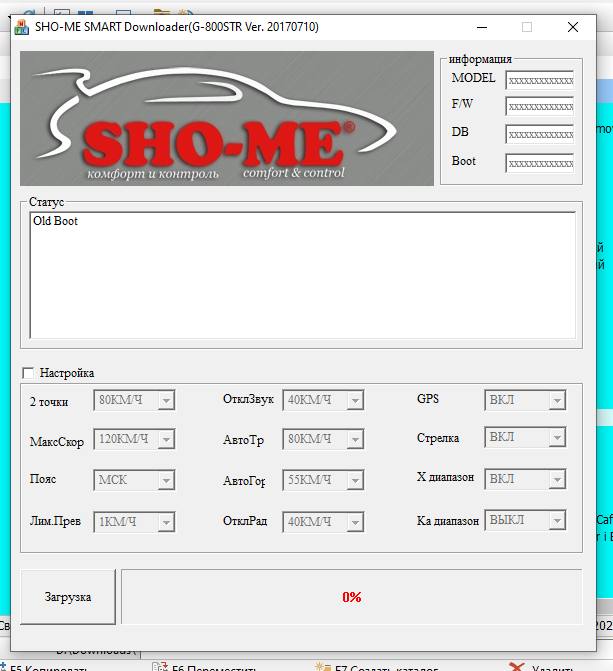The image size is (613, 671).
Task: Open the ОтклРад 40КМ/Ч dropdown
Action: [x=323, y=522]
